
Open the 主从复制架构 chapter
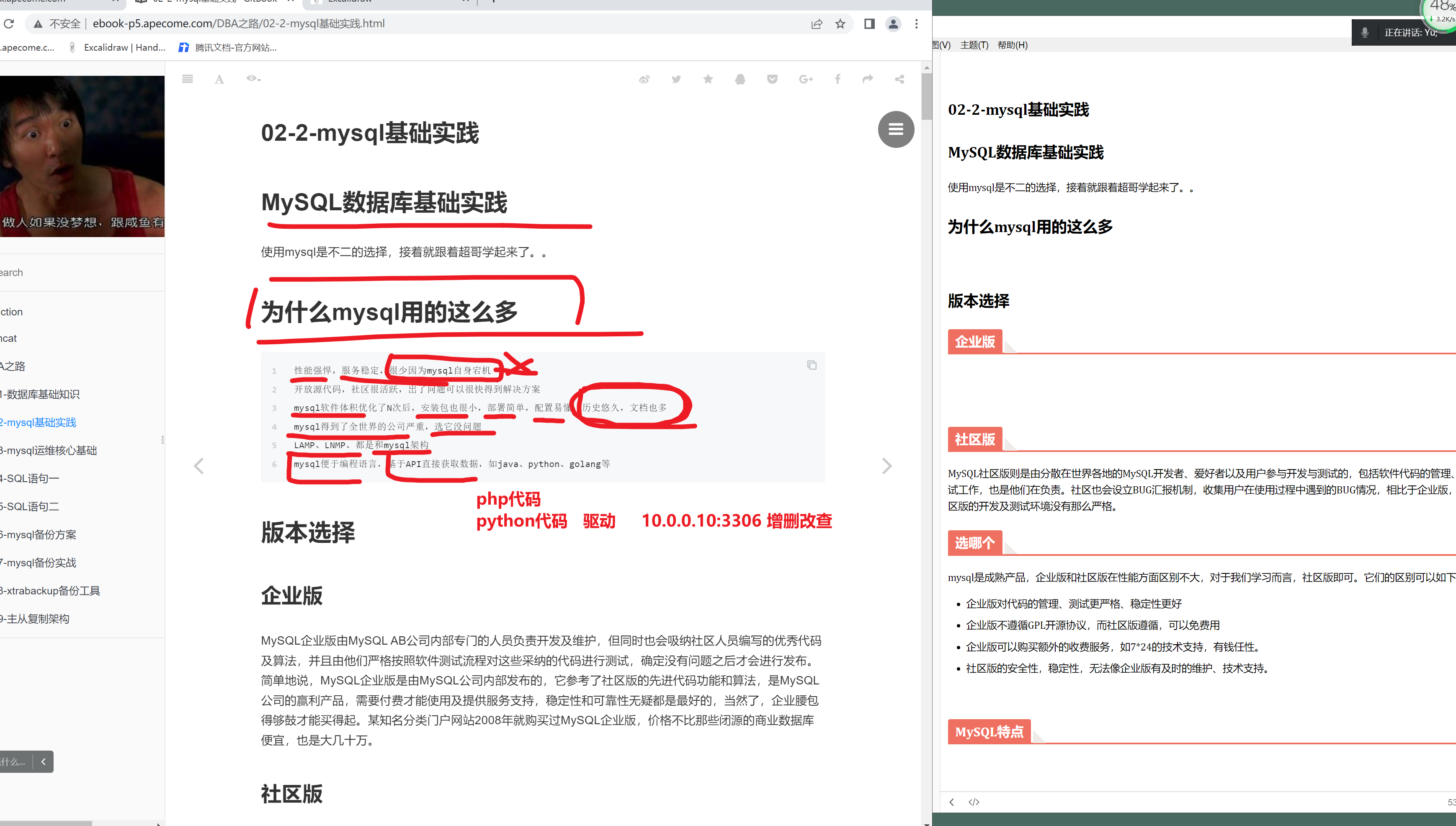click(x=35, y=619)
